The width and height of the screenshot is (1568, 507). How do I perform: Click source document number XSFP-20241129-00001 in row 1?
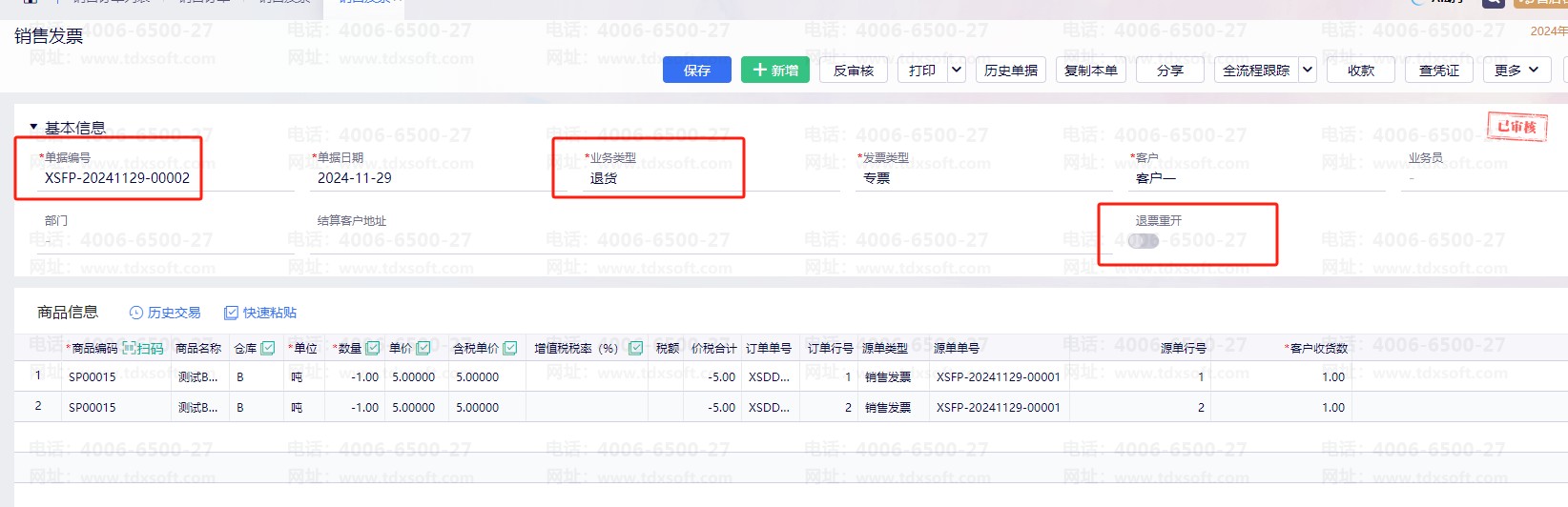coord(998,377)
